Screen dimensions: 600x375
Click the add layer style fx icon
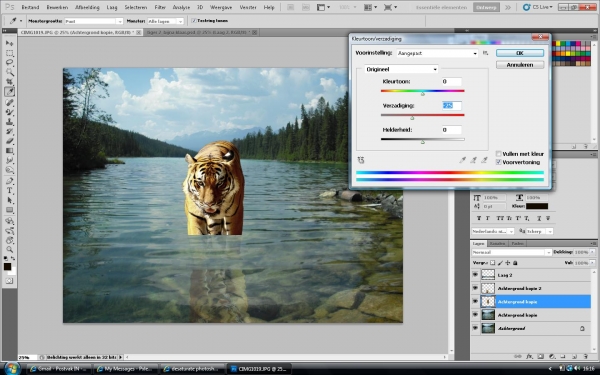(x=529, y=356)
